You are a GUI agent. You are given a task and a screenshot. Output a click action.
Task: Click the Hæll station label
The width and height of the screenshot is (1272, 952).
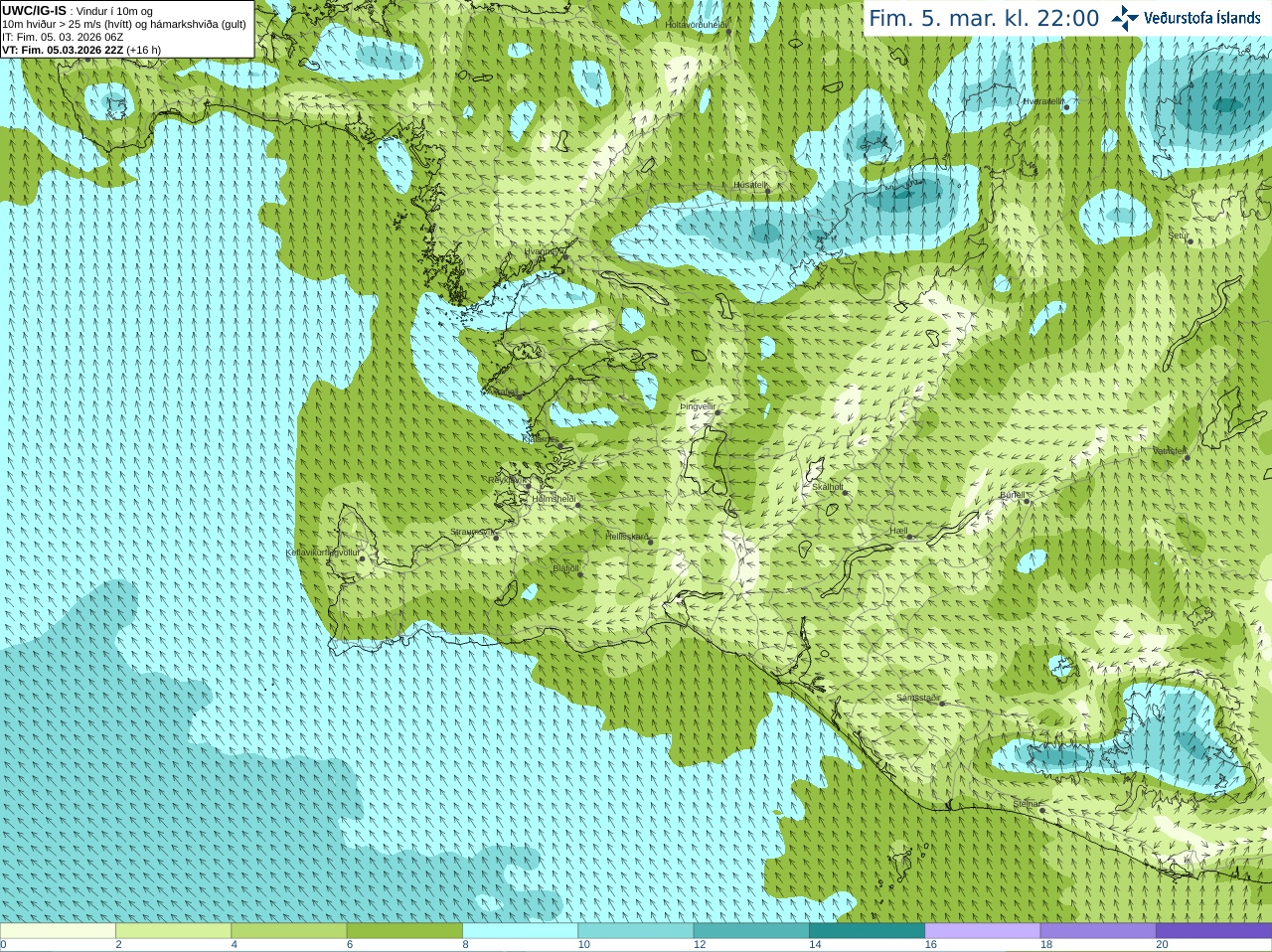(x=899, y=532)
